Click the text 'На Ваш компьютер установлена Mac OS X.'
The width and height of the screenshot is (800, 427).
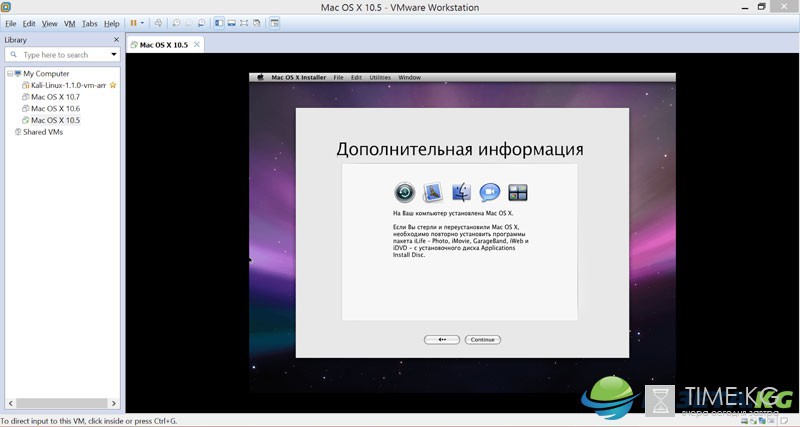453,213
